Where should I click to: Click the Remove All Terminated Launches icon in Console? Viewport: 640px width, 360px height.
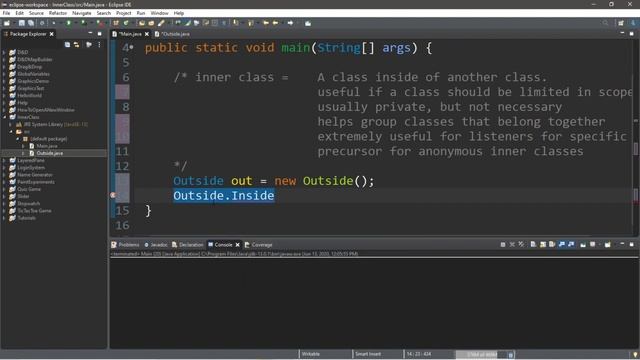[x=521, y=244]
